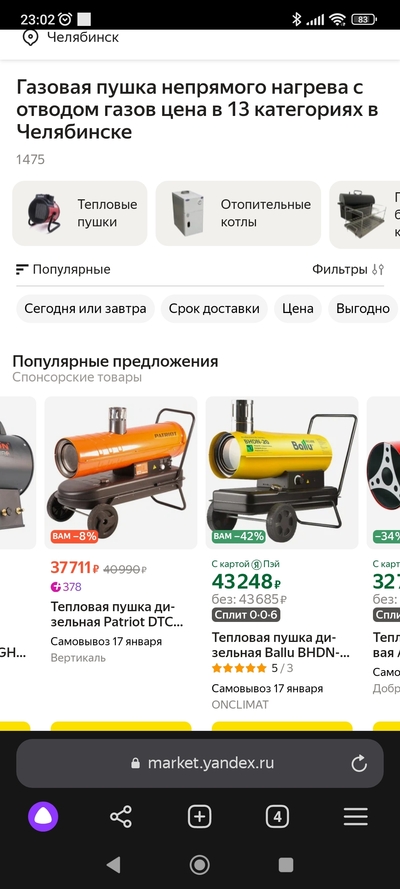Tap the Alice assistant icon
Image resolution: width=400 pixels, height=889 pixels.
click(x=43, y=816)
